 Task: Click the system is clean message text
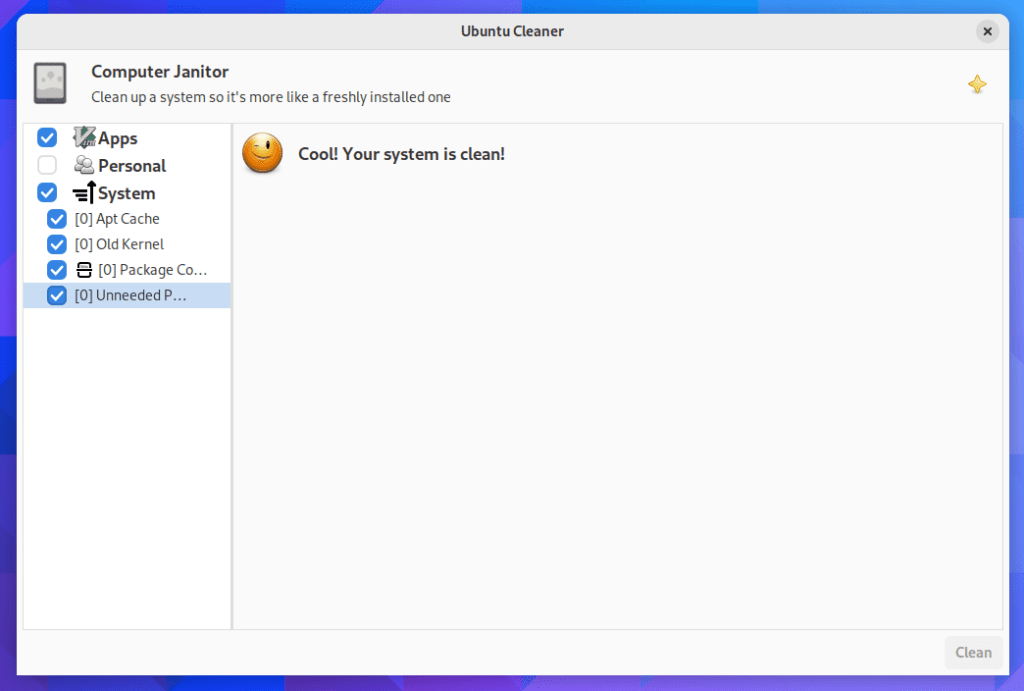click(x=400, y=153)
